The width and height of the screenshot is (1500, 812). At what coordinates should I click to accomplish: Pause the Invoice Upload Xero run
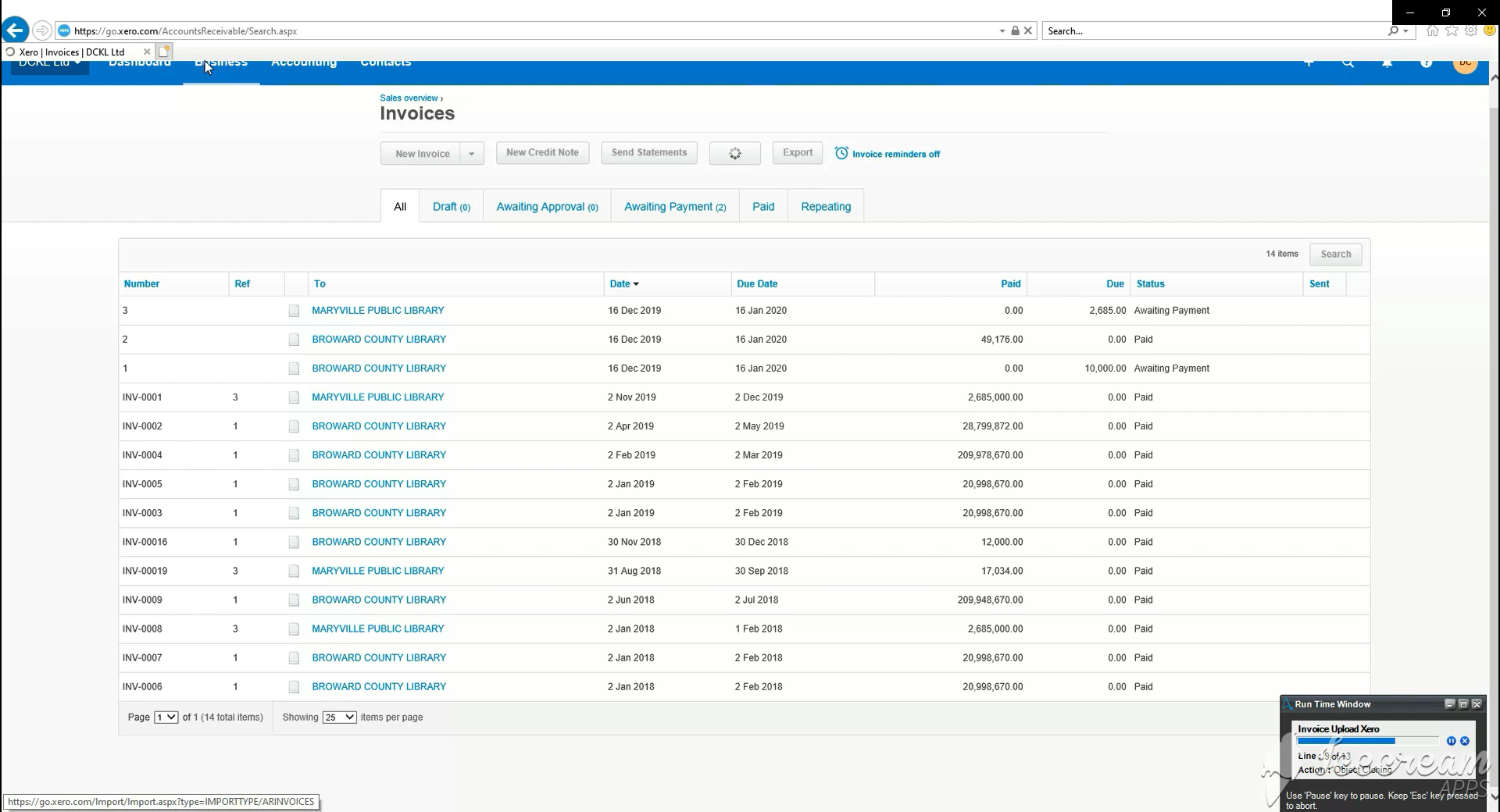pos(1451,741)
